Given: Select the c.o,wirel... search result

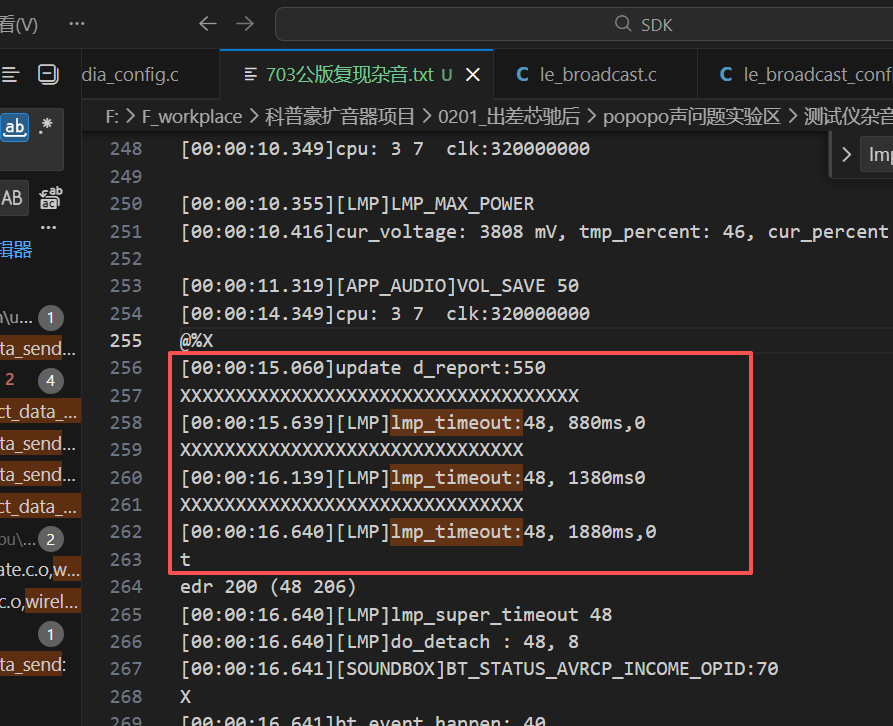Looking at the screenshot, I should point(39,601).
